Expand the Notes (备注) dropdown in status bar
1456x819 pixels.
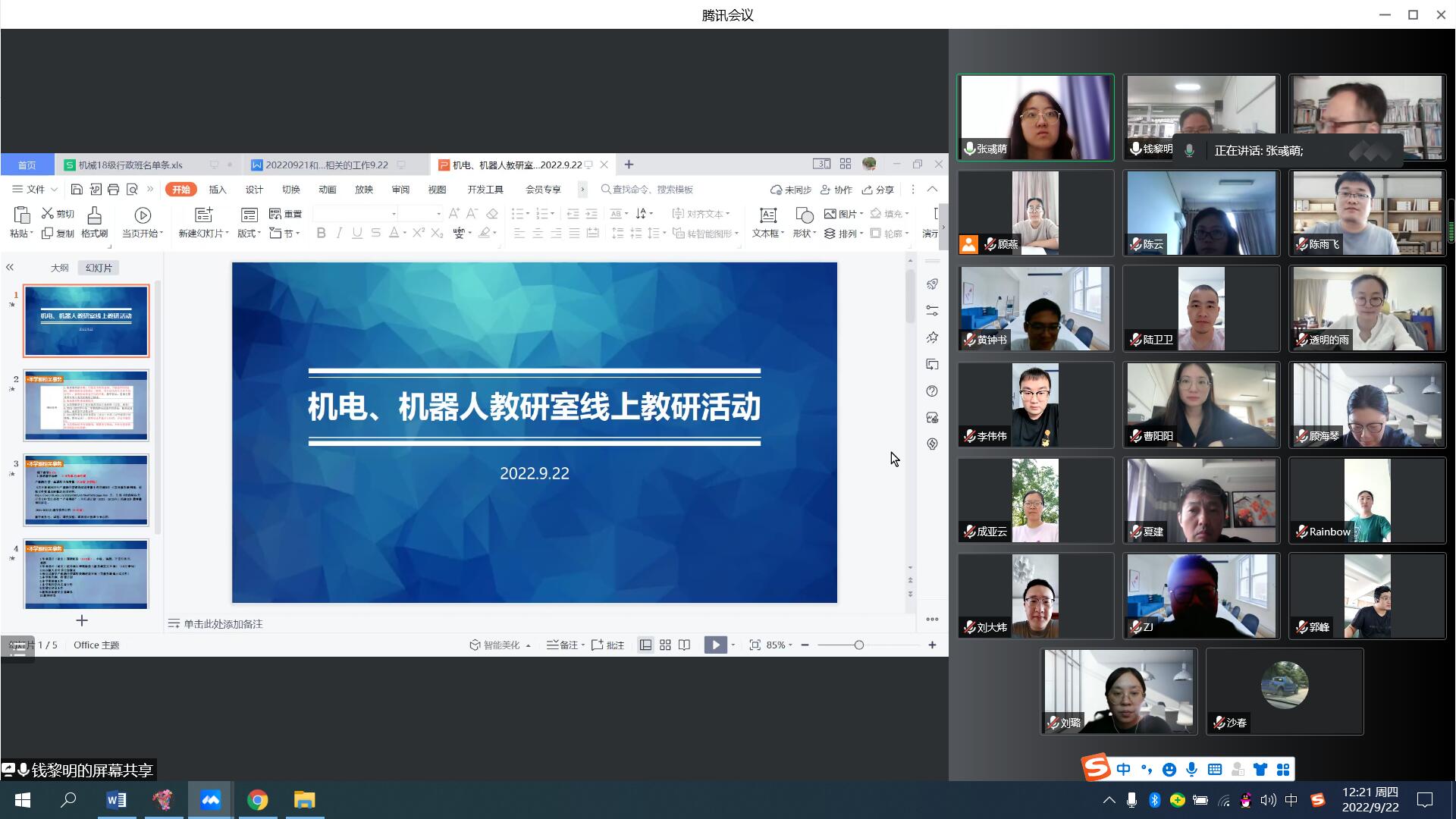[x=566, y=645]
